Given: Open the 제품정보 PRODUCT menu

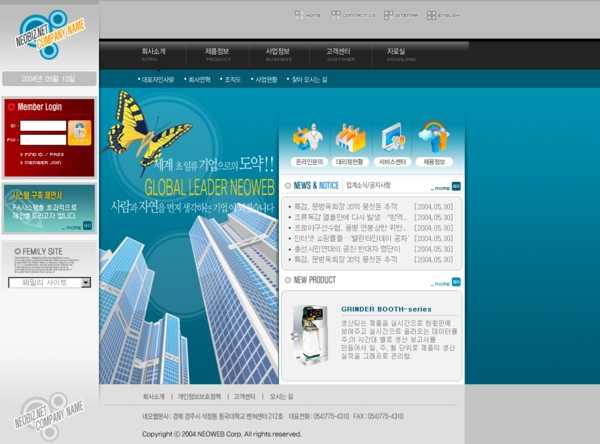Looking at the screenshot, I should coord(217,54).
